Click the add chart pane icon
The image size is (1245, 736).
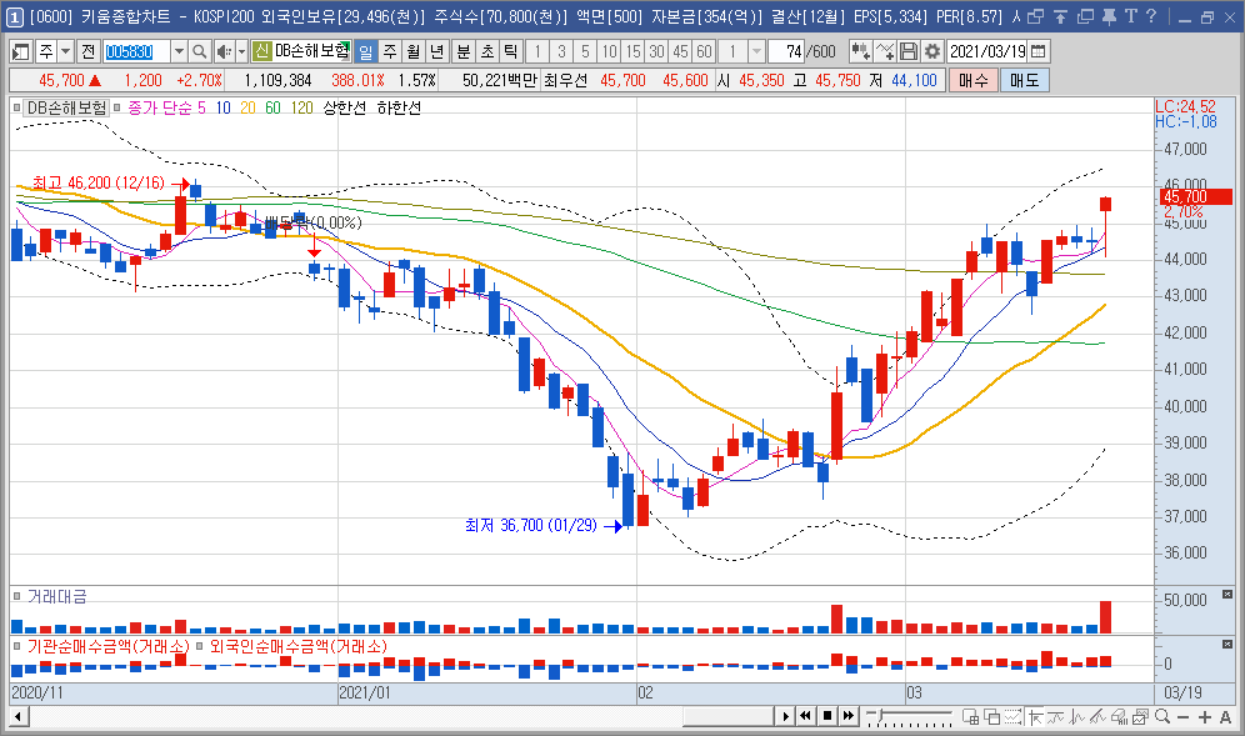(970, 717)
